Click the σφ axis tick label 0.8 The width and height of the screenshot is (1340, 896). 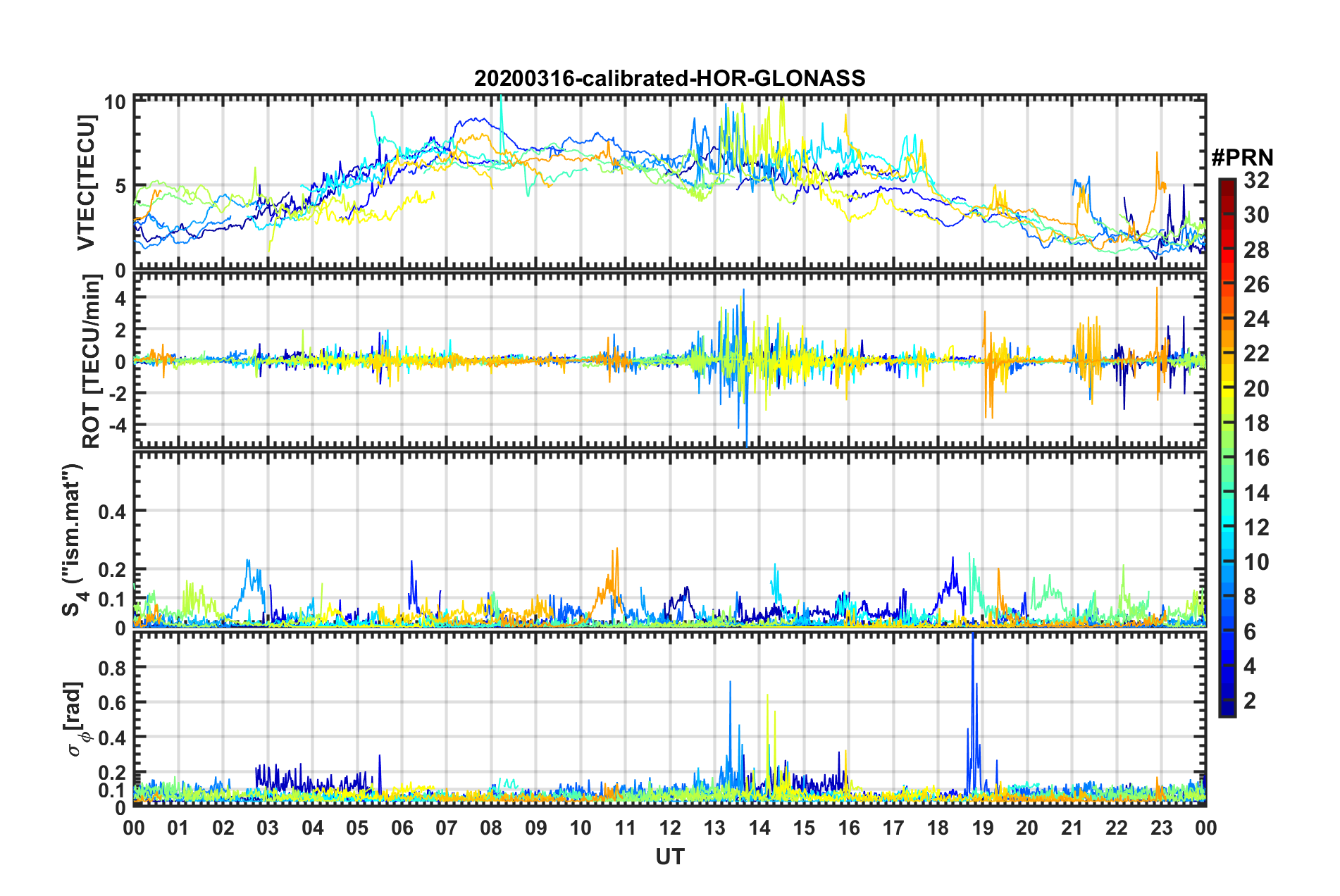click(113, 667)
